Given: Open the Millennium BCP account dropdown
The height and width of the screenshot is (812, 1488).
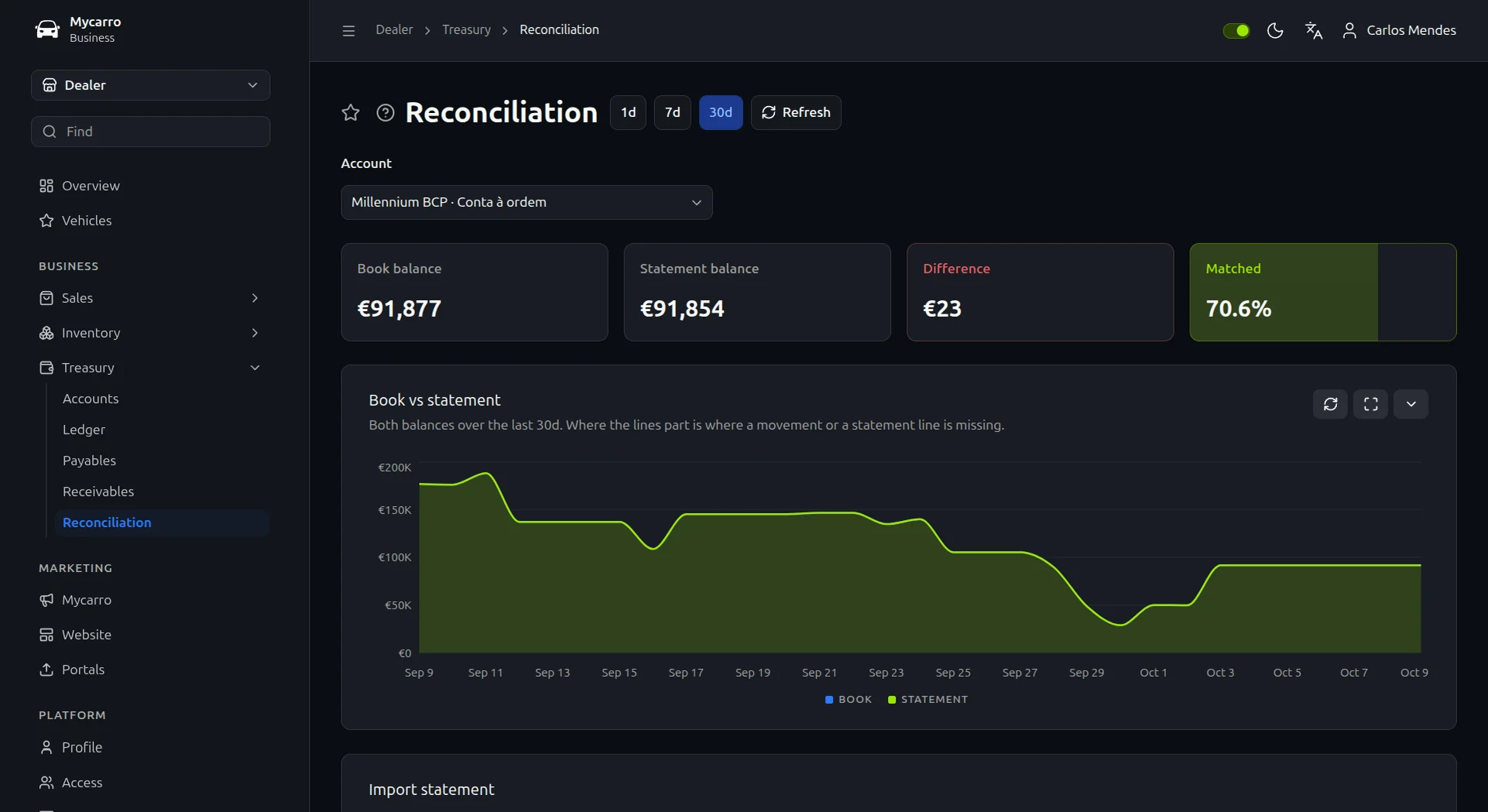Looking at the screenshot, I should click(526, 202).
